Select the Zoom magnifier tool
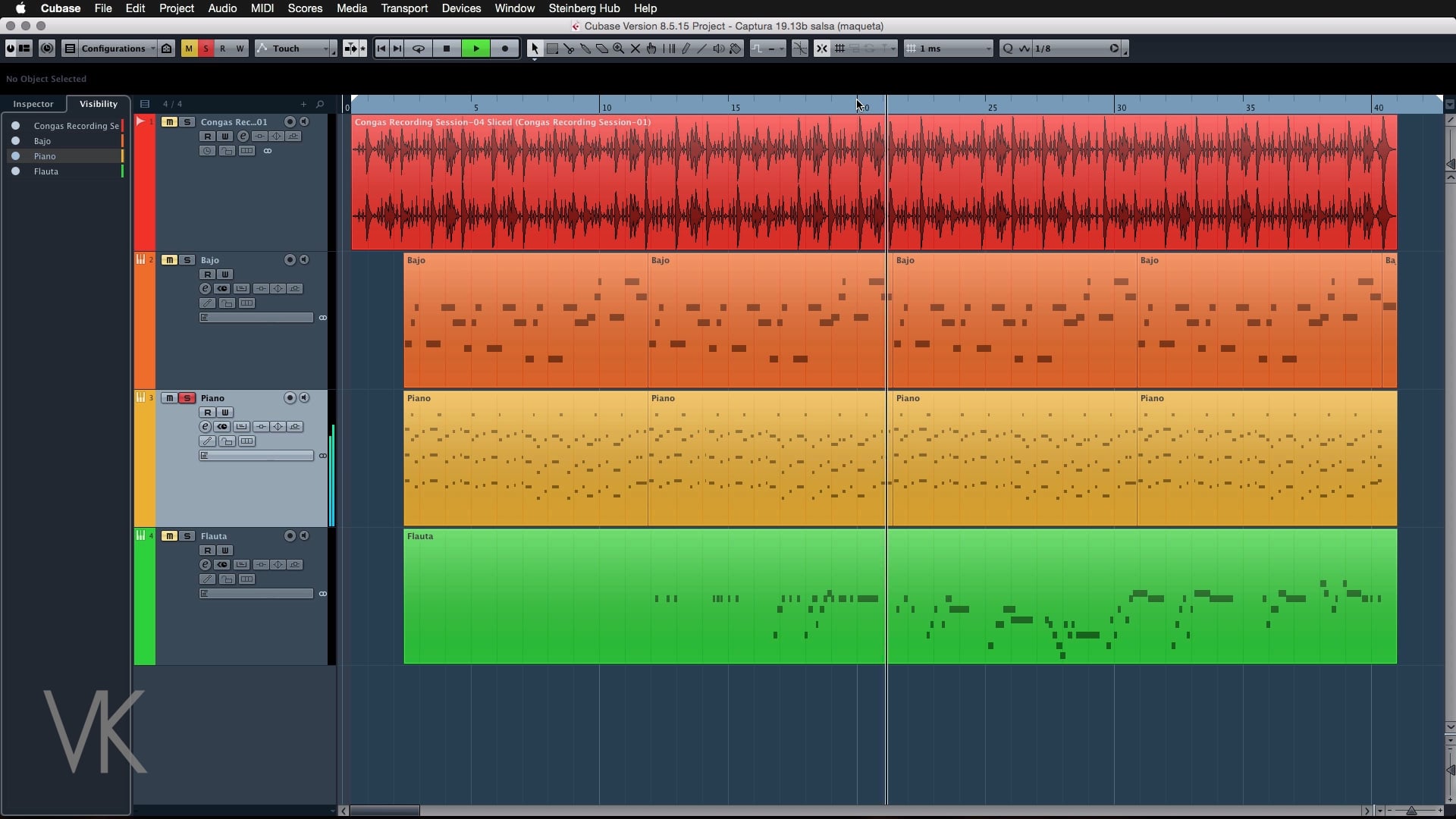The image size is (1456, 819). 619,49
